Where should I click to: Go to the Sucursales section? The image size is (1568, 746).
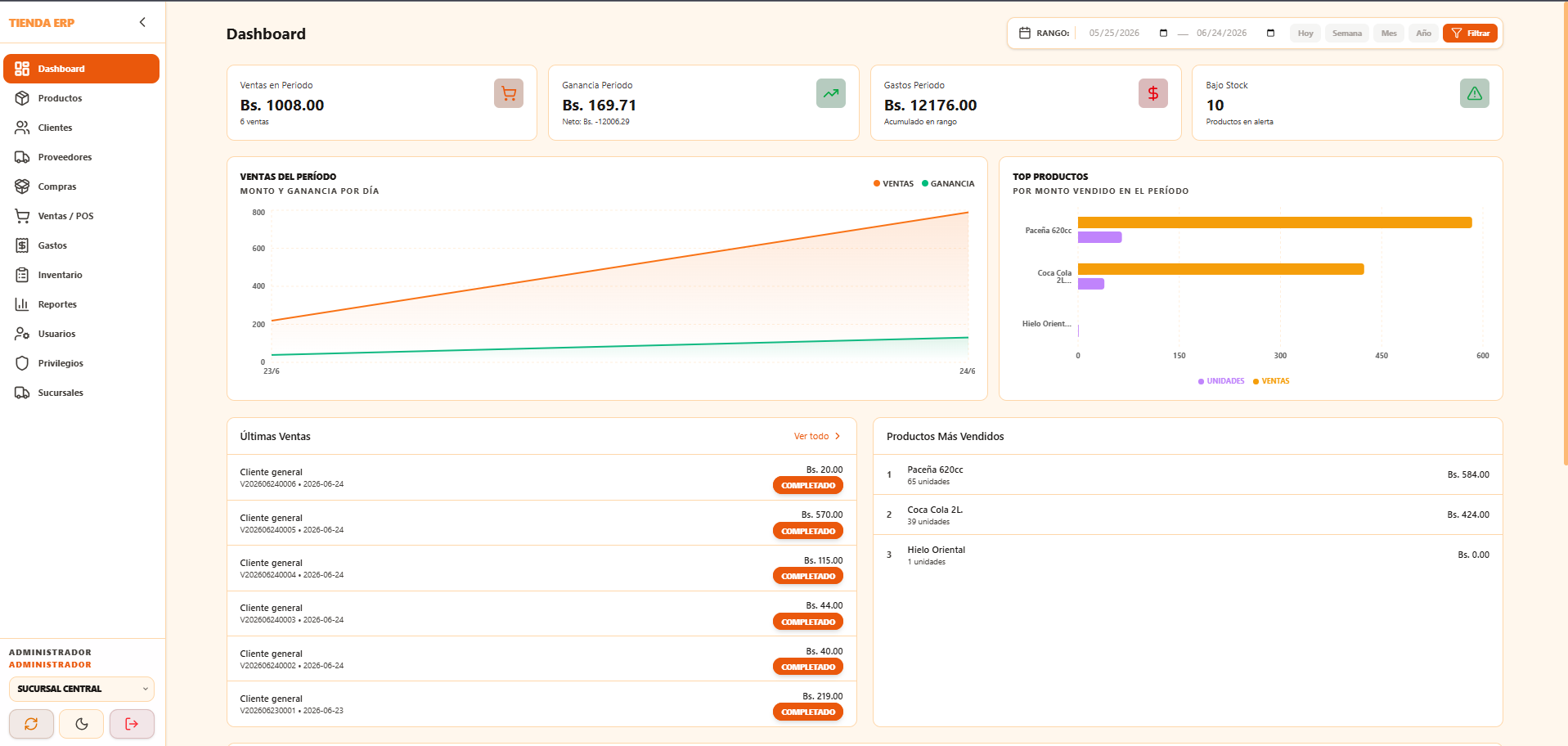coord(81,393)
